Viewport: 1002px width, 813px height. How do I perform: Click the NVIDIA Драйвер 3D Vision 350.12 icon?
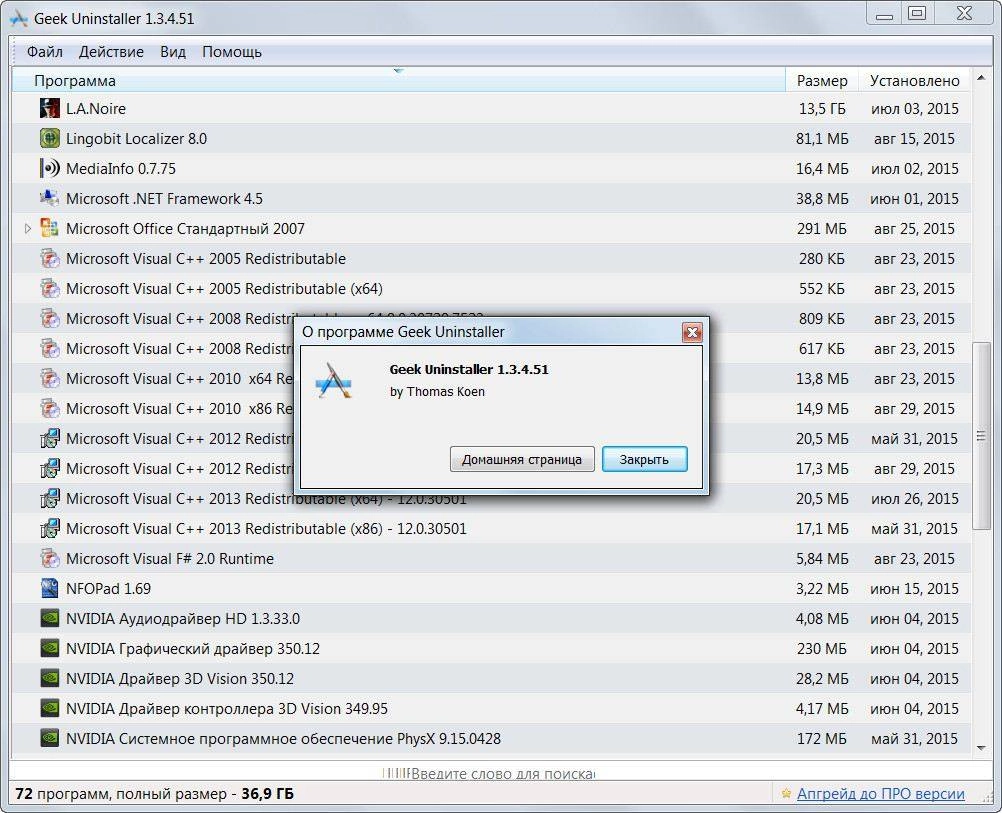coord(49,678)
